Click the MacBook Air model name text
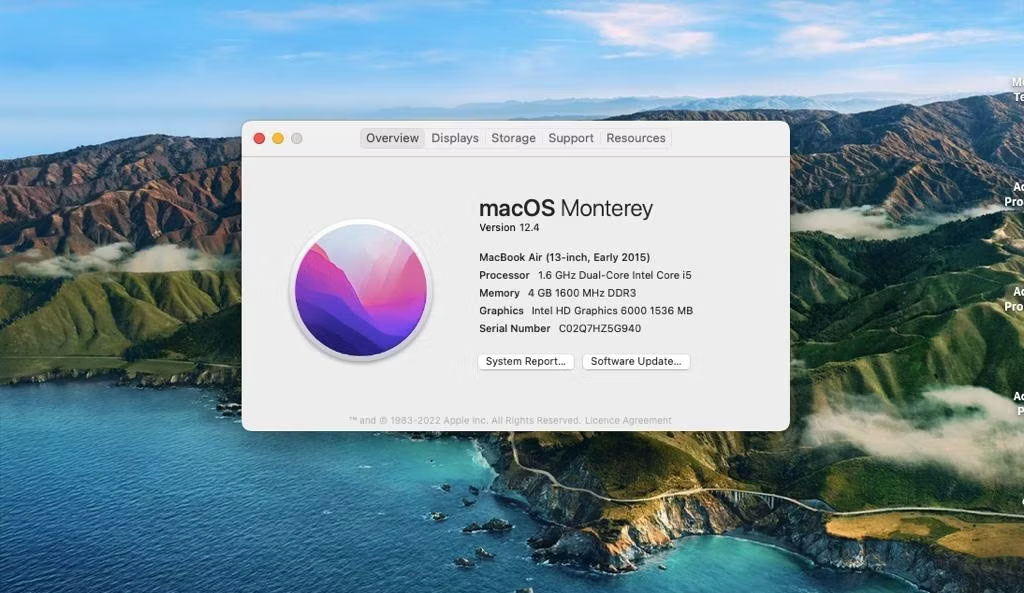1024x593 pixels. (563, 256)
